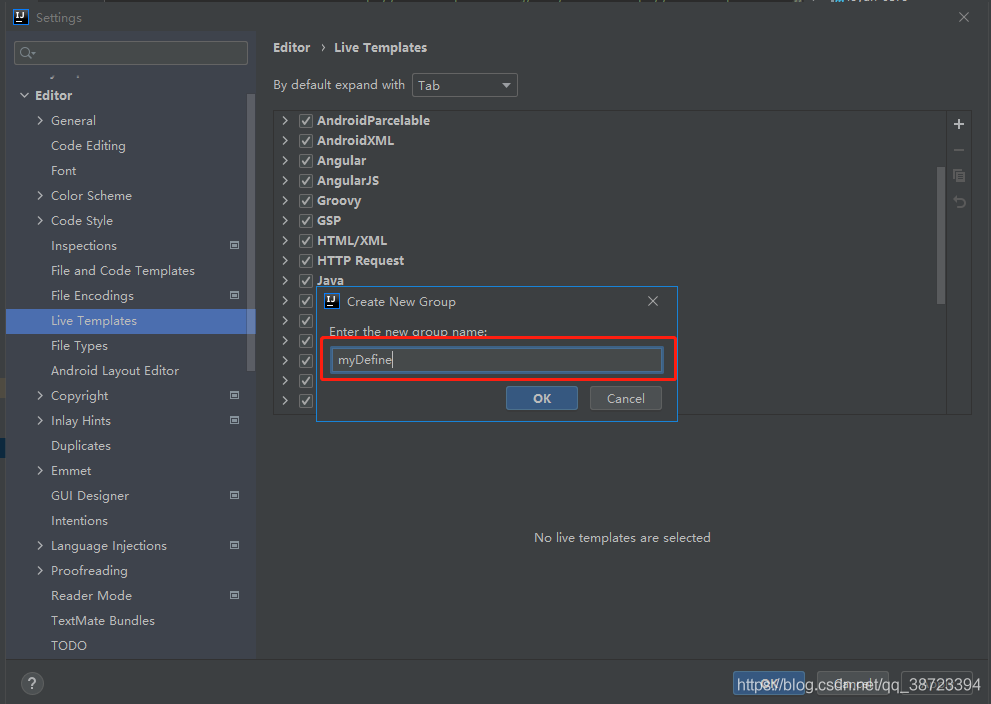The height and width of the screenshot is (704, 991).
Task: Select File and Code Templates
Action: point(123,270)
